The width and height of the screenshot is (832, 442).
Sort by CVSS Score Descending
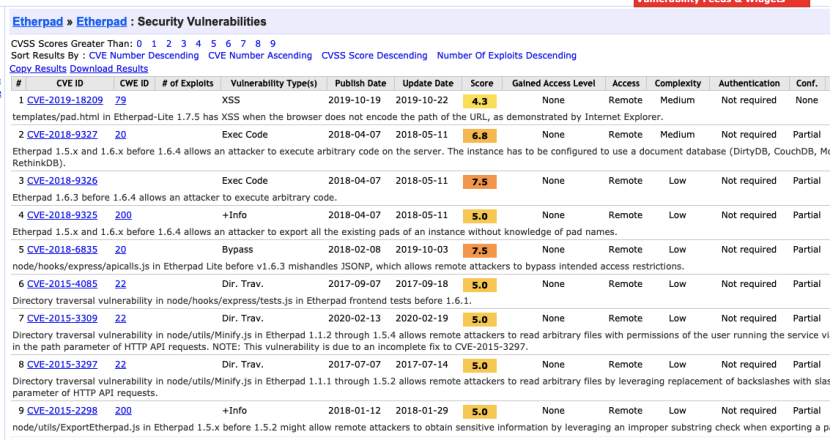click(374, 55)
